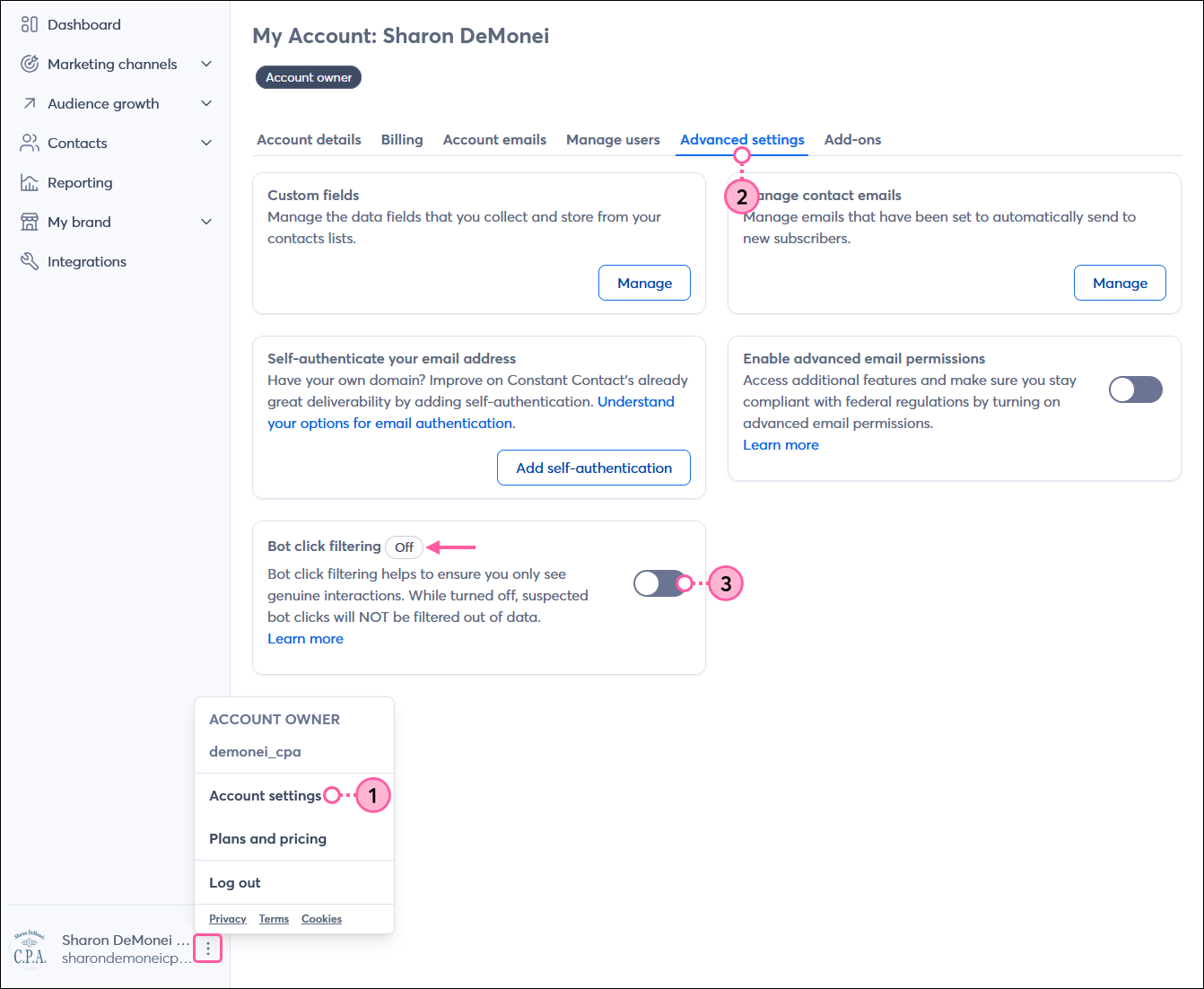This screenshot has height=989, width=1204.
Task: Expand Audience growth chevron
Action: (x=206, y=103)
